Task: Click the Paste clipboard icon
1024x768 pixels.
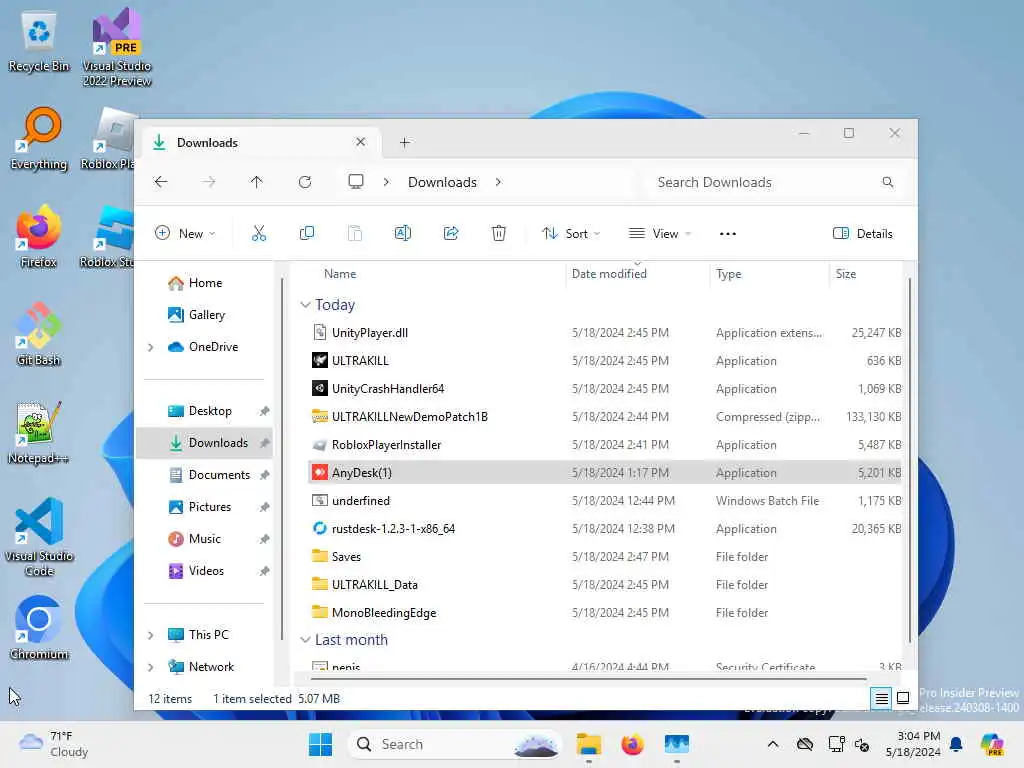Action: [x=355, y=233]
